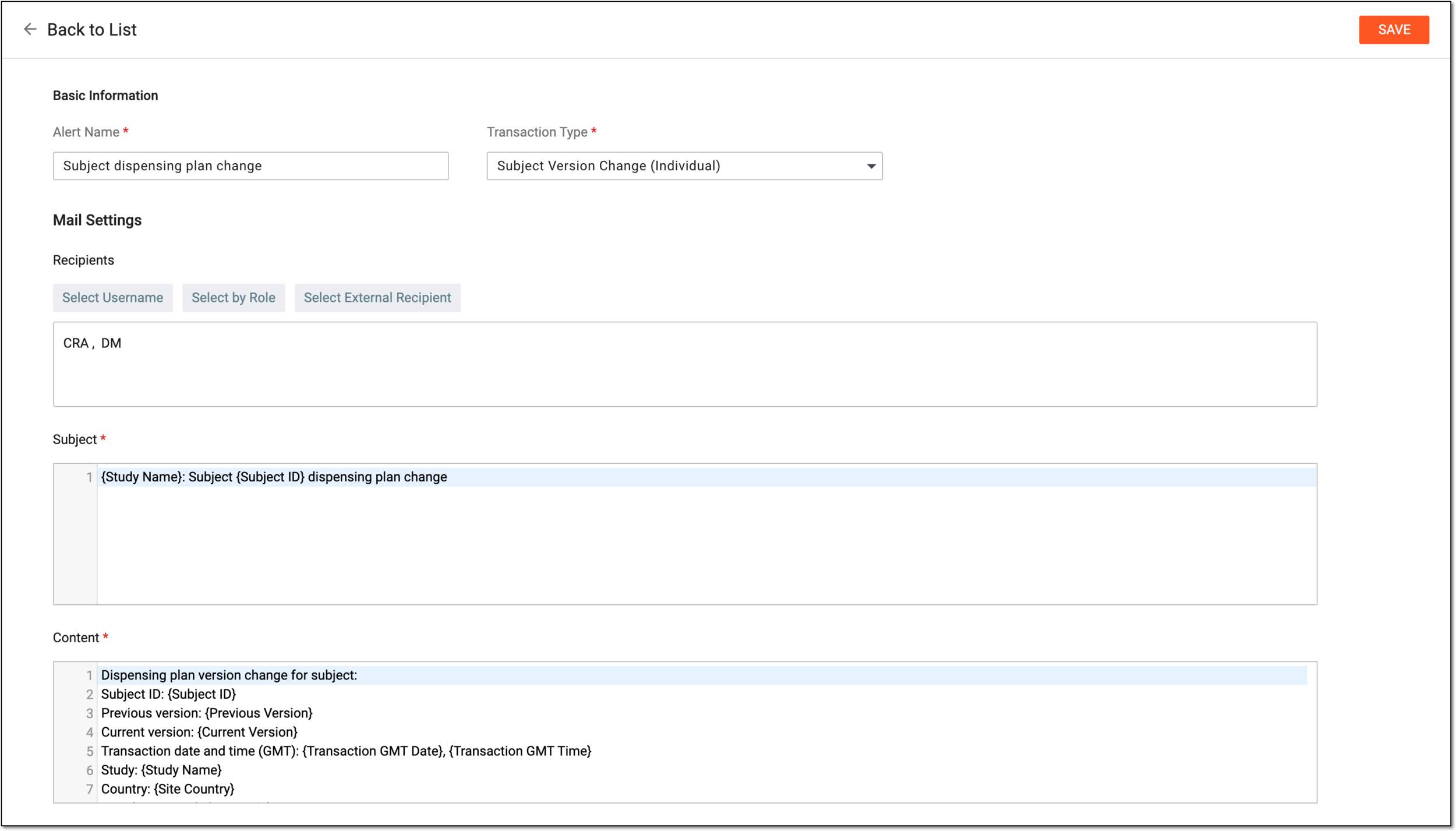This screenshot has width=1456, height=831.
Task: Click the 'Mail Settings' heading
Action: coord(97,220)
